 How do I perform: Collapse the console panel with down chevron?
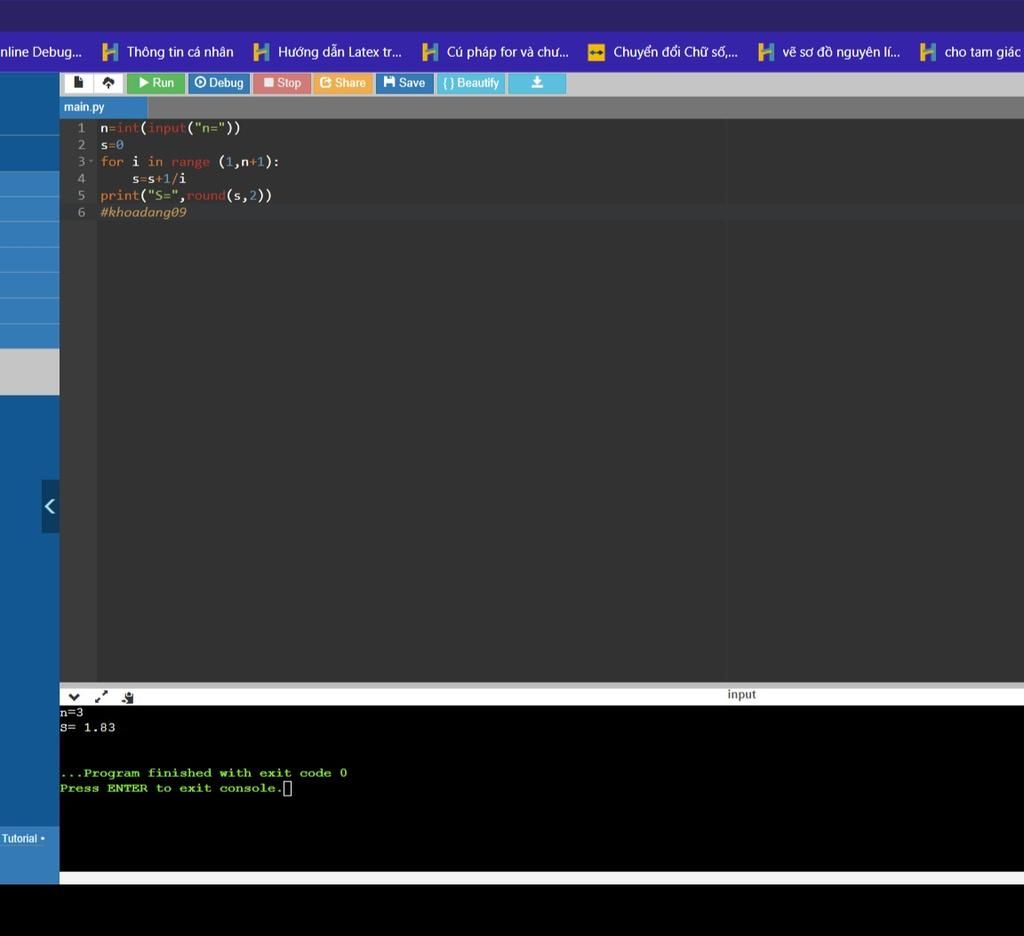(74, 697)
